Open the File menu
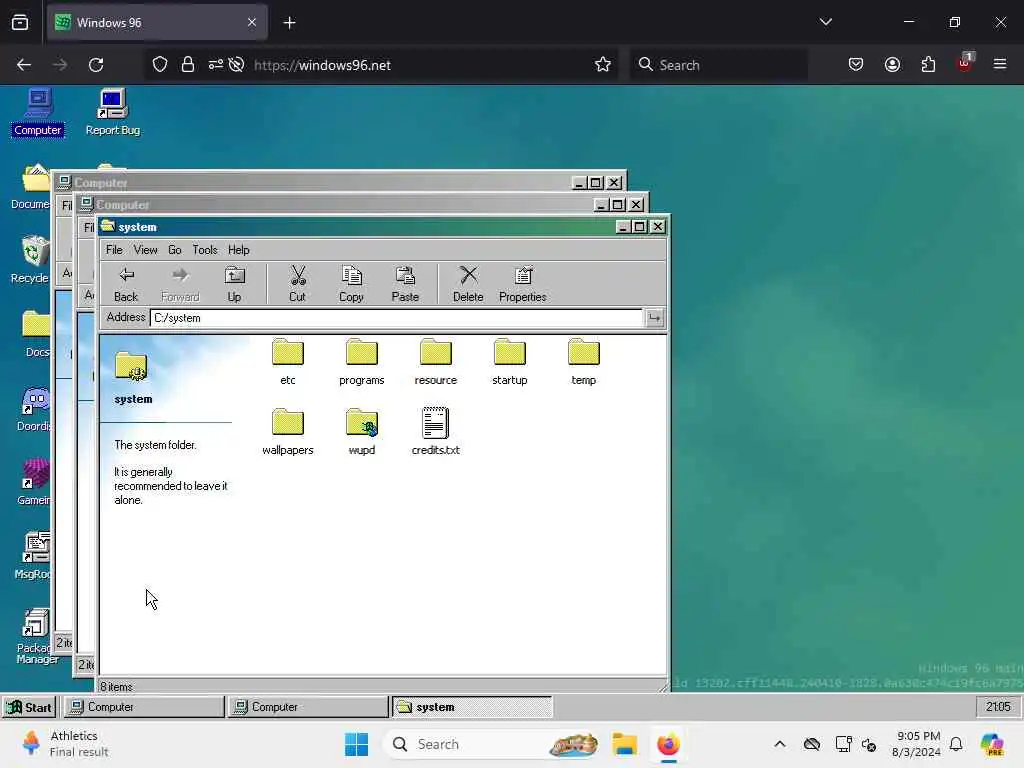The width and height of the screenshot is (1024, 768). point(114,250)
